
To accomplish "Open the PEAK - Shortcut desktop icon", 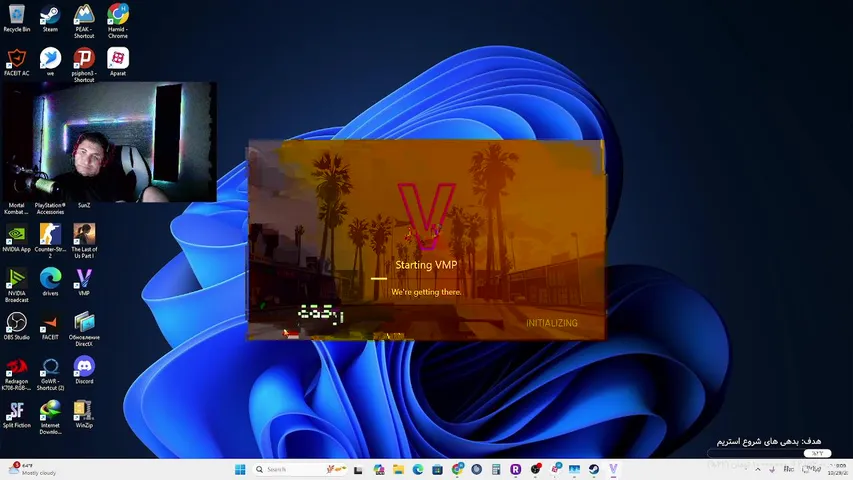I will pos(84,21).
